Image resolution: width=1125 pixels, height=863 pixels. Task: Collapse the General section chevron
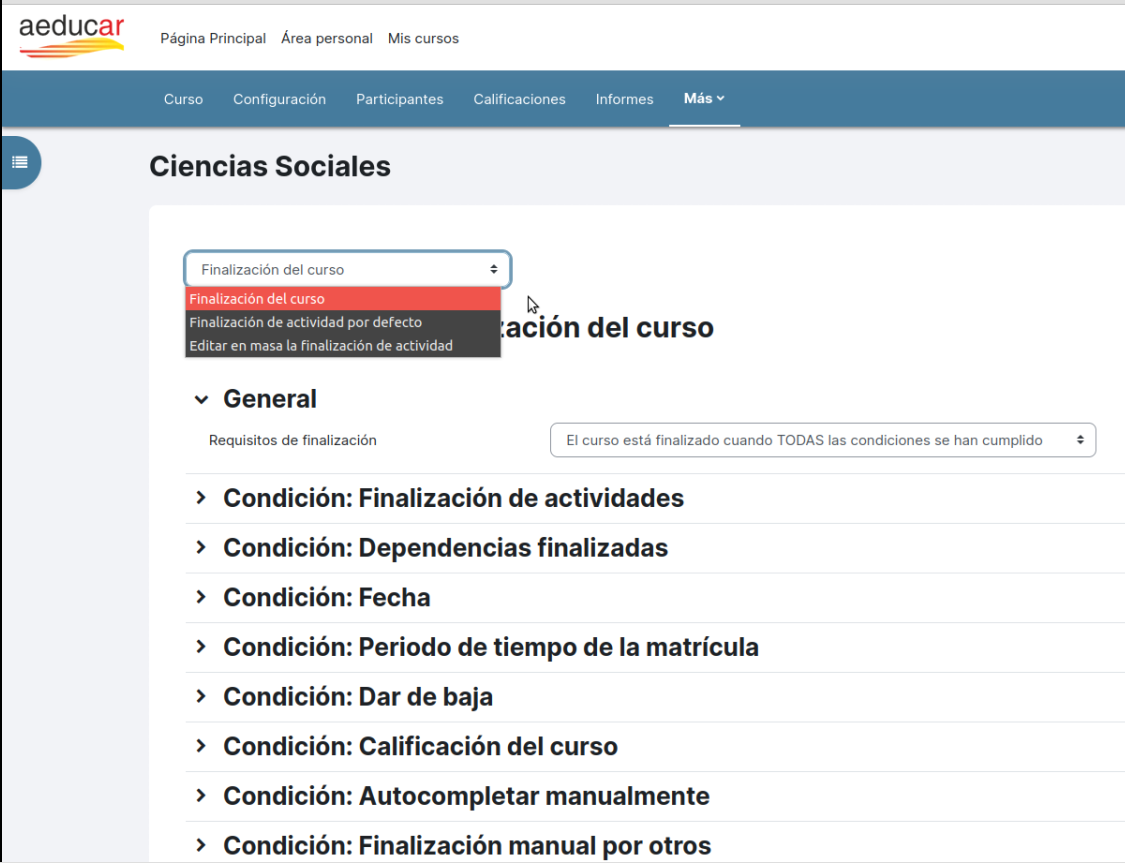coord(202,400)
